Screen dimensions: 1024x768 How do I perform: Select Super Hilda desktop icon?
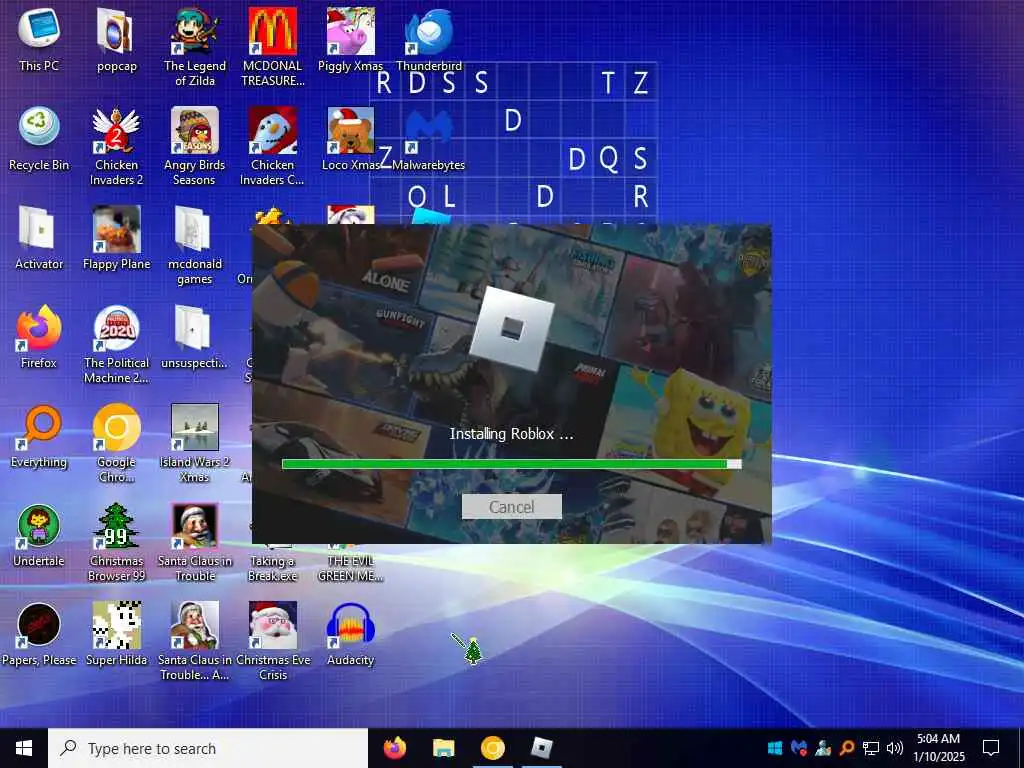click(116, 635)
